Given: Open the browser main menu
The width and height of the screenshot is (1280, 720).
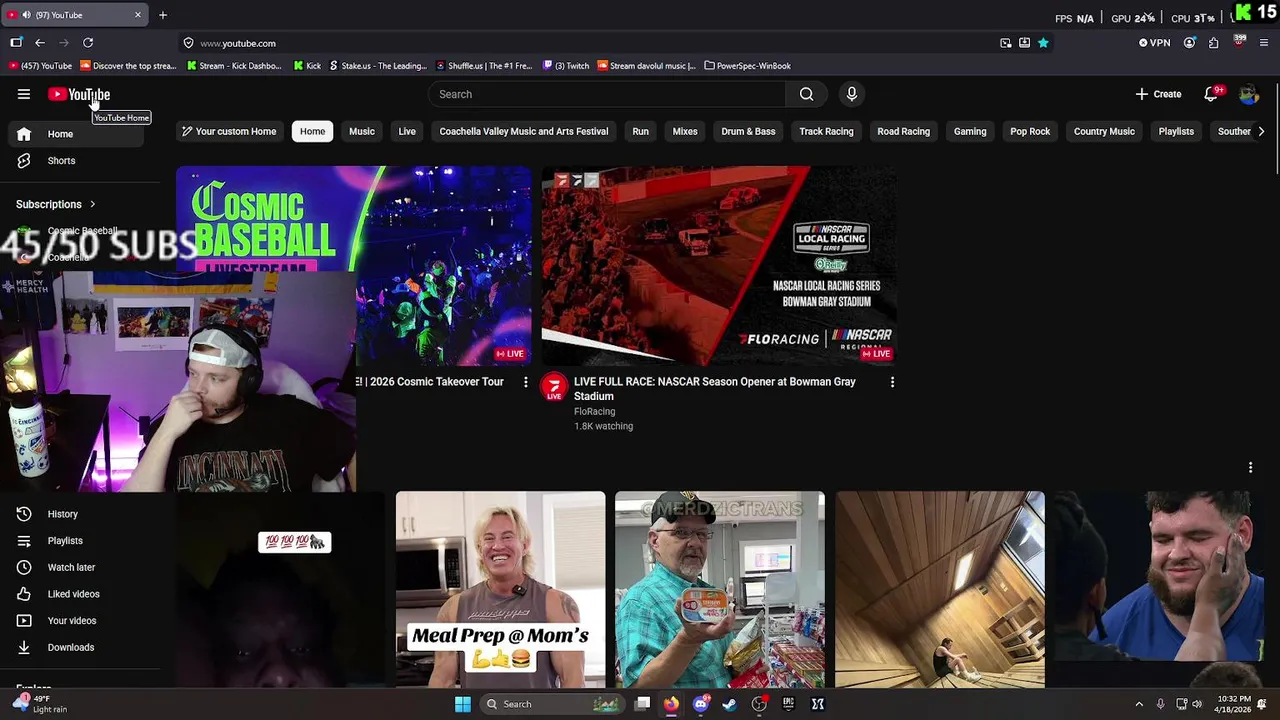Looking at the screenshot, I should click(x=1264, y=43).
